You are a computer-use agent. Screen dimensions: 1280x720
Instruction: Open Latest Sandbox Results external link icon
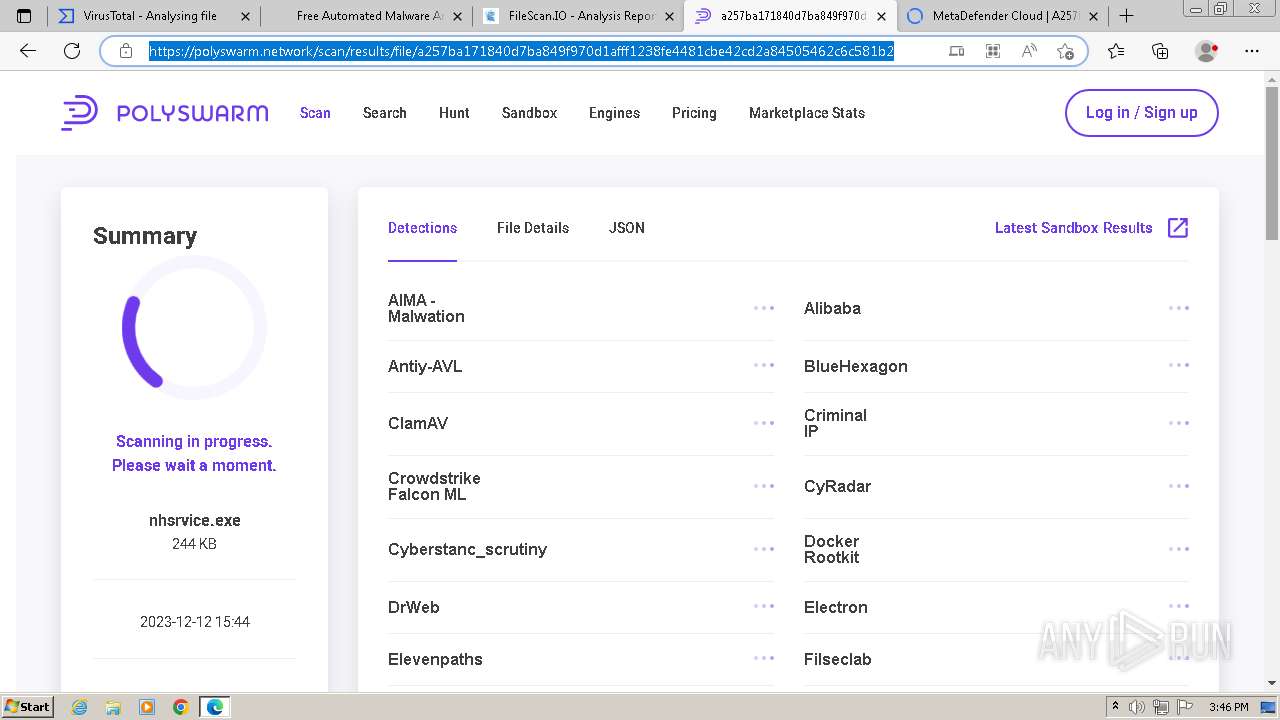[1178, 228]
